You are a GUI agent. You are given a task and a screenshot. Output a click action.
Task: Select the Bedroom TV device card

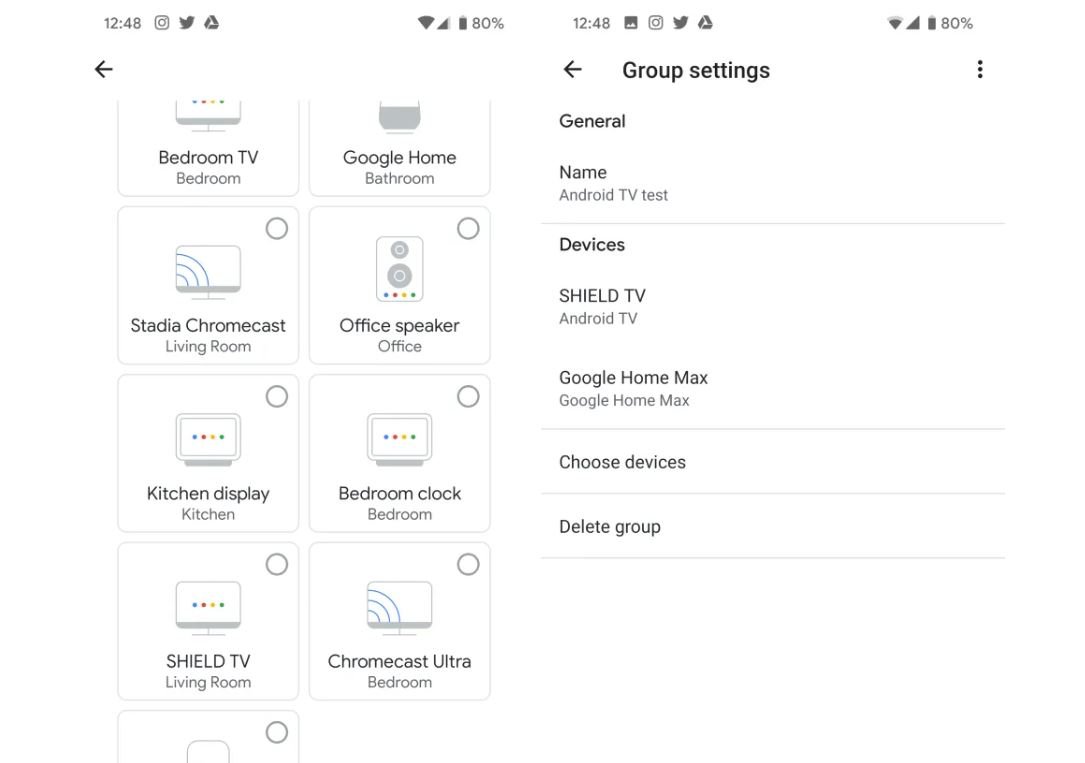point(208,150)
